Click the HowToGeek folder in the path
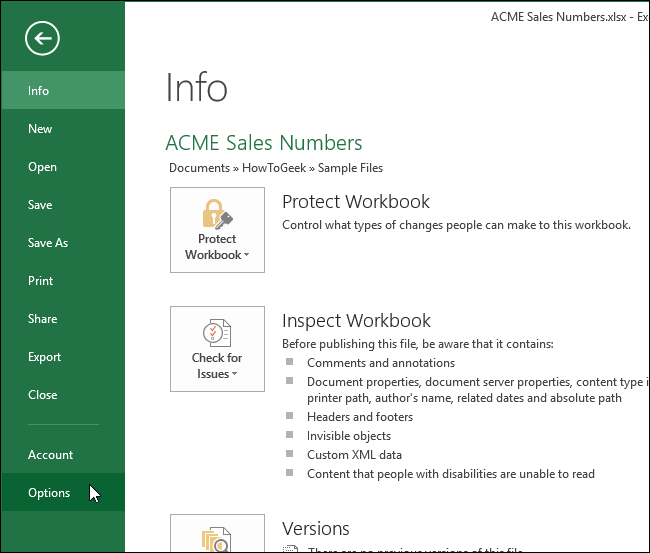 click(x=274, y=168)
